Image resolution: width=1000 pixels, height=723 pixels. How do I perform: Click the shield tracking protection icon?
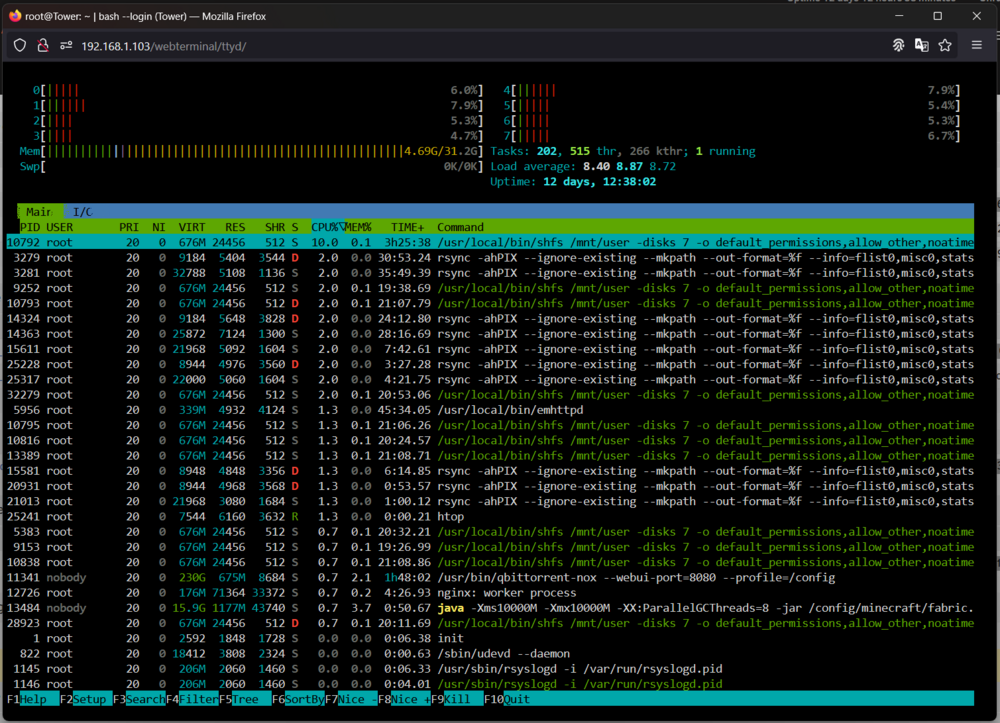(x=20, y=46)
